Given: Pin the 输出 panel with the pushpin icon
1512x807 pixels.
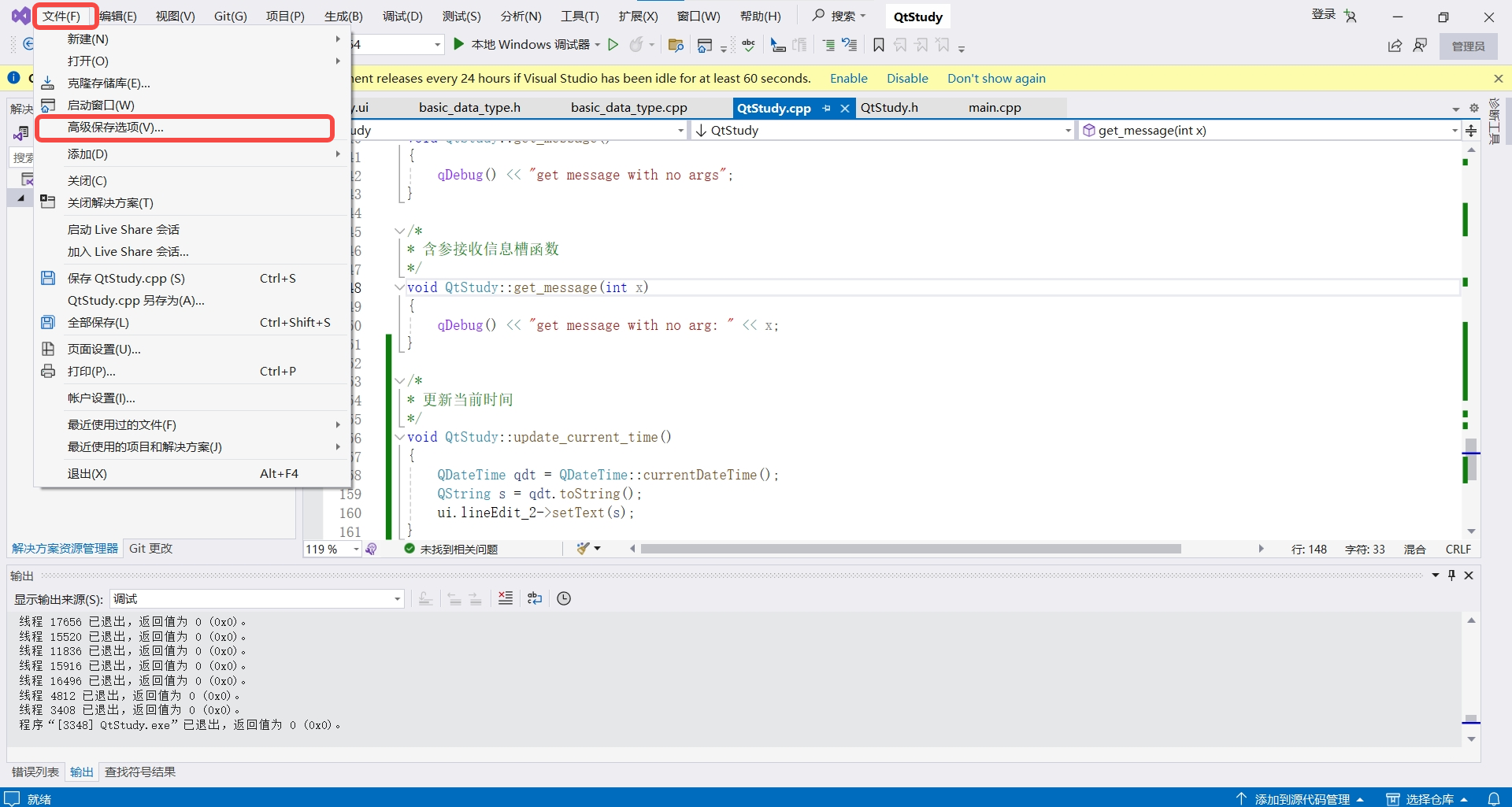Looking at the screenshot, I should 1451,576.
